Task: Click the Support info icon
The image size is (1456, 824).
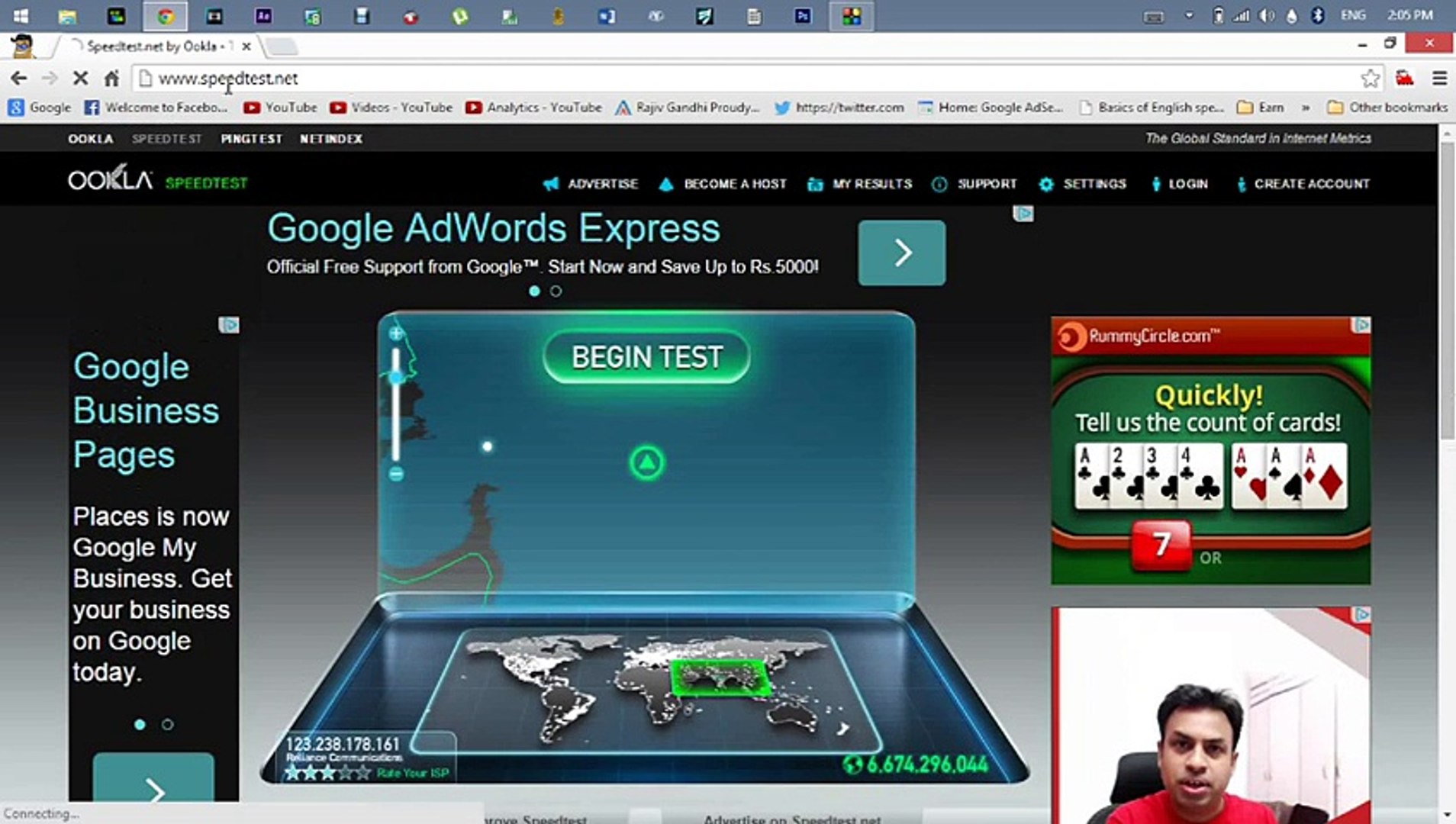Action: (939, 184)
